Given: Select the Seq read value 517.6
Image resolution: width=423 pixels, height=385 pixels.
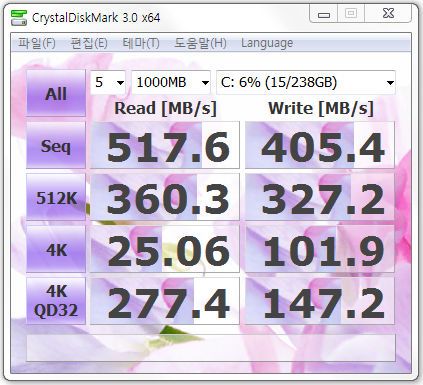Looking at the screenshot, I should pyautogui.click(x=165, y=145).
